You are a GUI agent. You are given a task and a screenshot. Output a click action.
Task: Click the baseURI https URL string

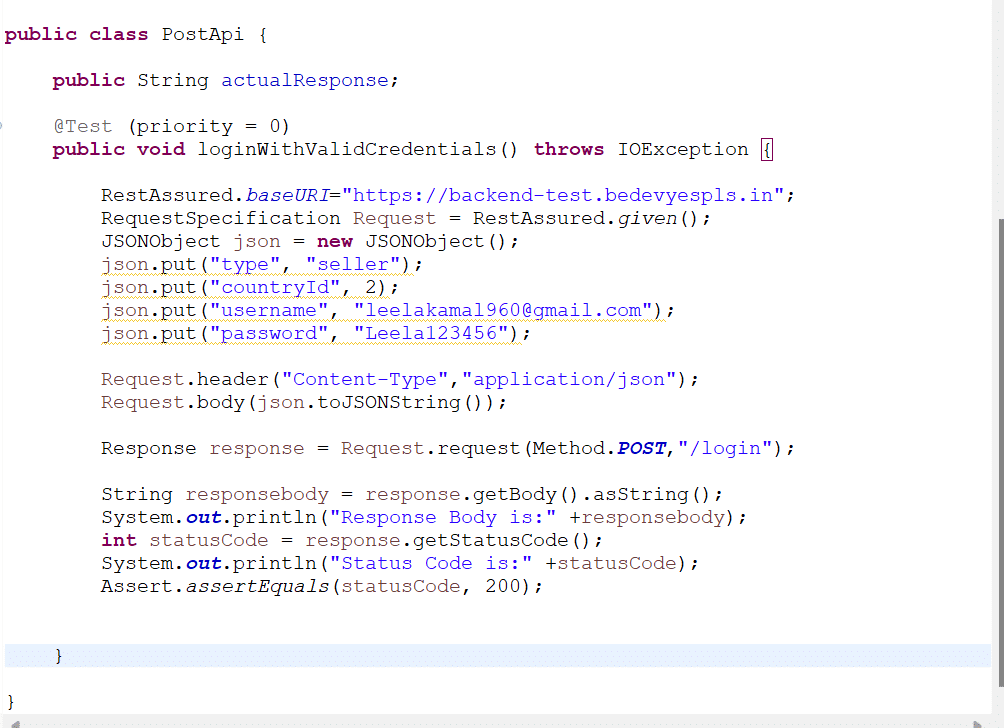563,195
